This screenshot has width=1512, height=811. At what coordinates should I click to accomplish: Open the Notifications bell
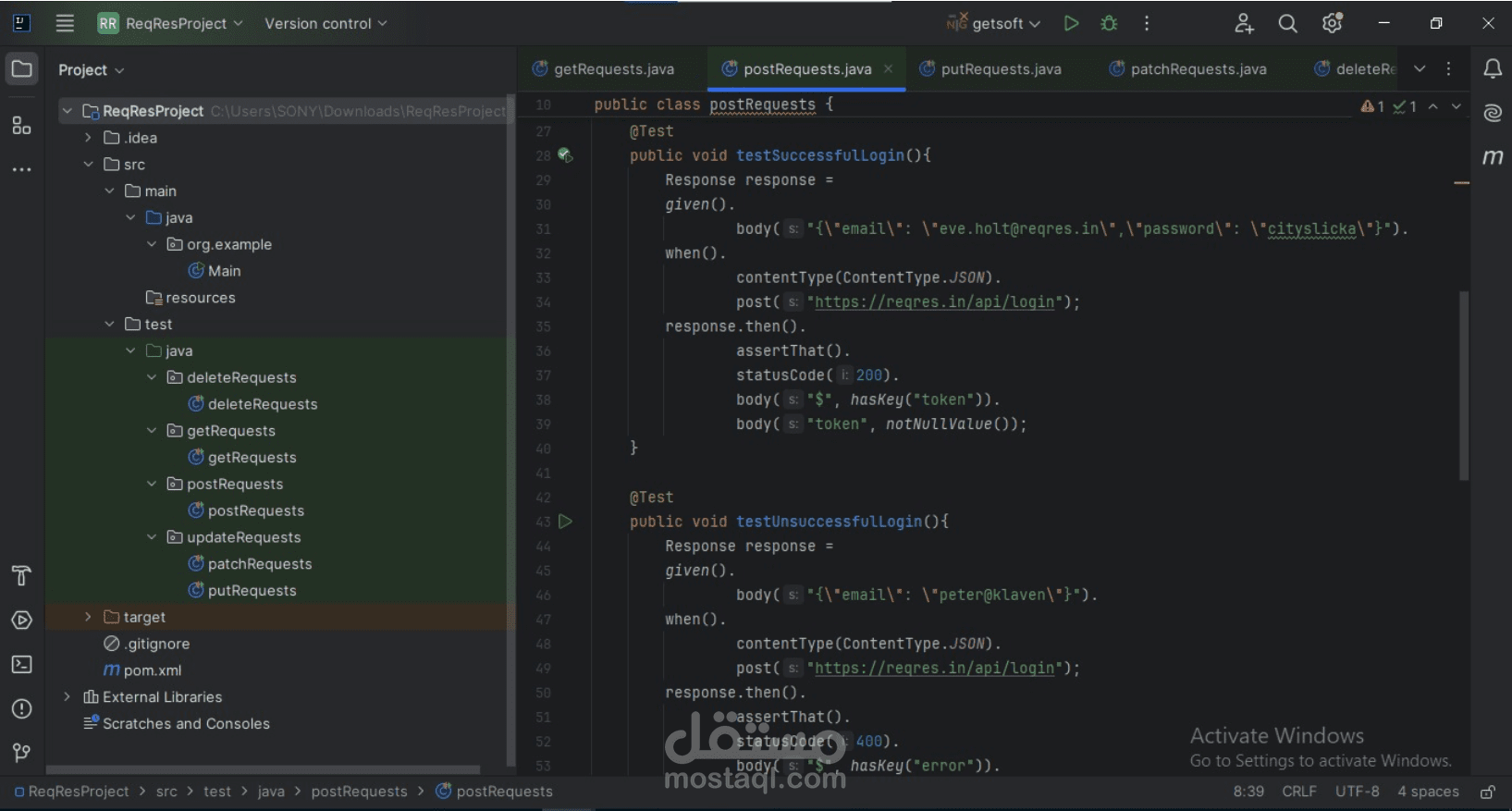click(1493, 68)
